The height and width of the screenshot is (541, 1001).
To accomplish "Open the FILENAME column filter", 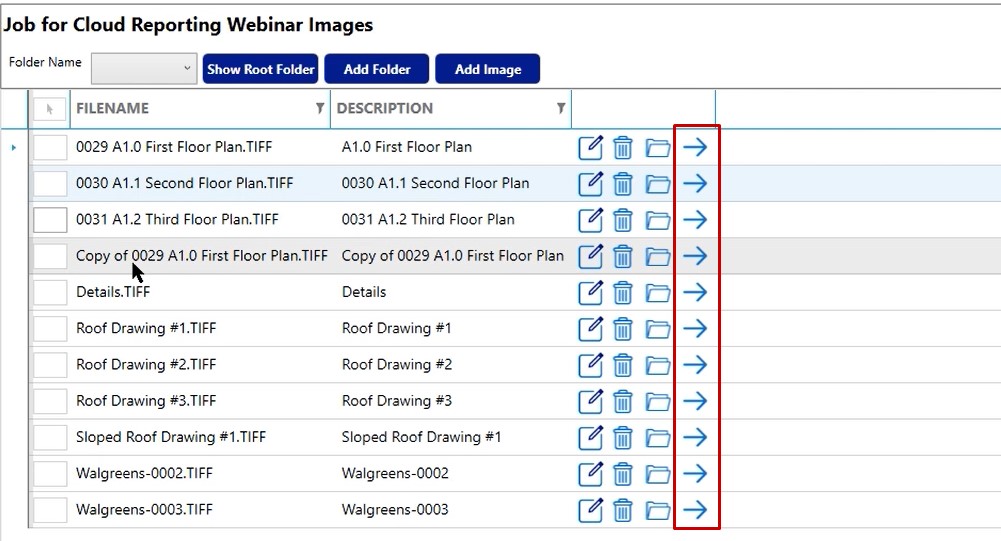I will coord(320,108).
